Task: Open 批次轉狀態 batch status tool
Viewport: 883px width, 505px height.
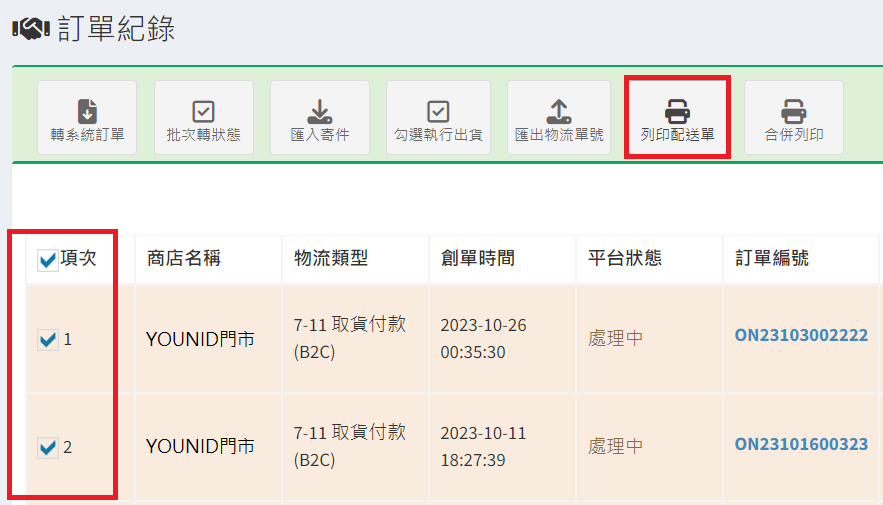Action: (x=204, y=118)
